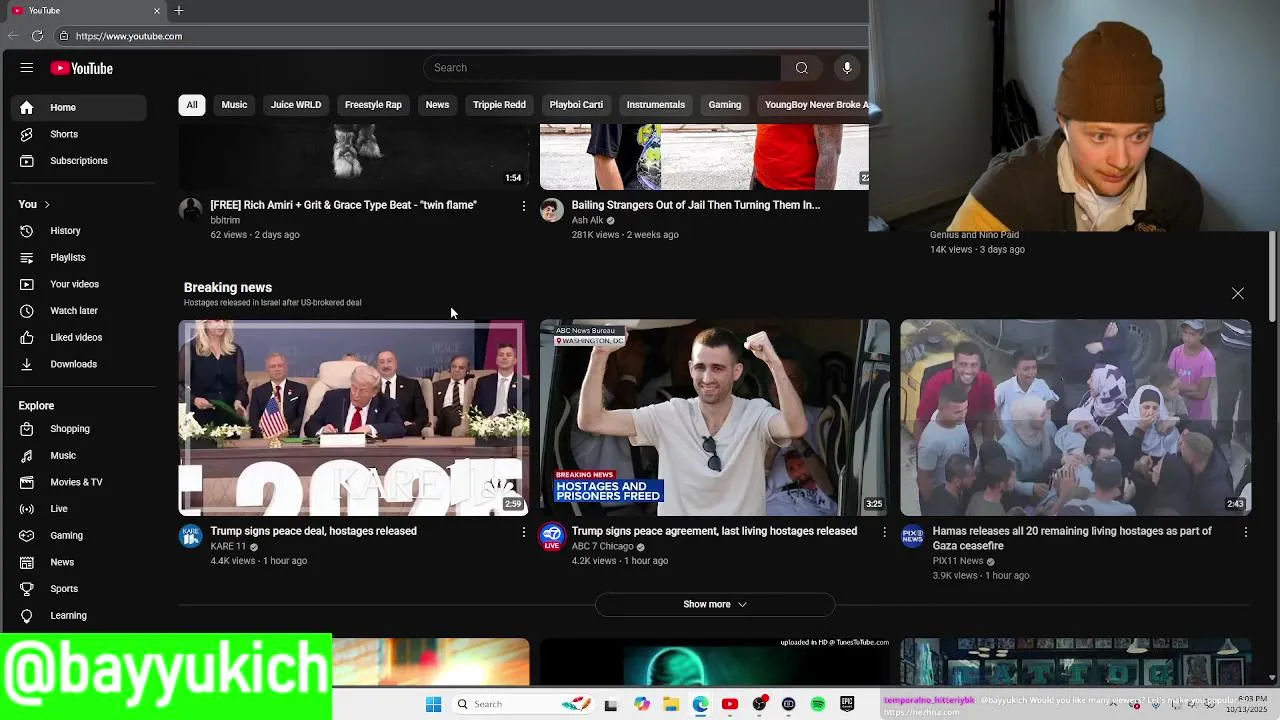Image resolution: width=1280 pixels, height=720 pixels.
Task: Open Playlists in the sidebar
Action: (x=81, y=258)
